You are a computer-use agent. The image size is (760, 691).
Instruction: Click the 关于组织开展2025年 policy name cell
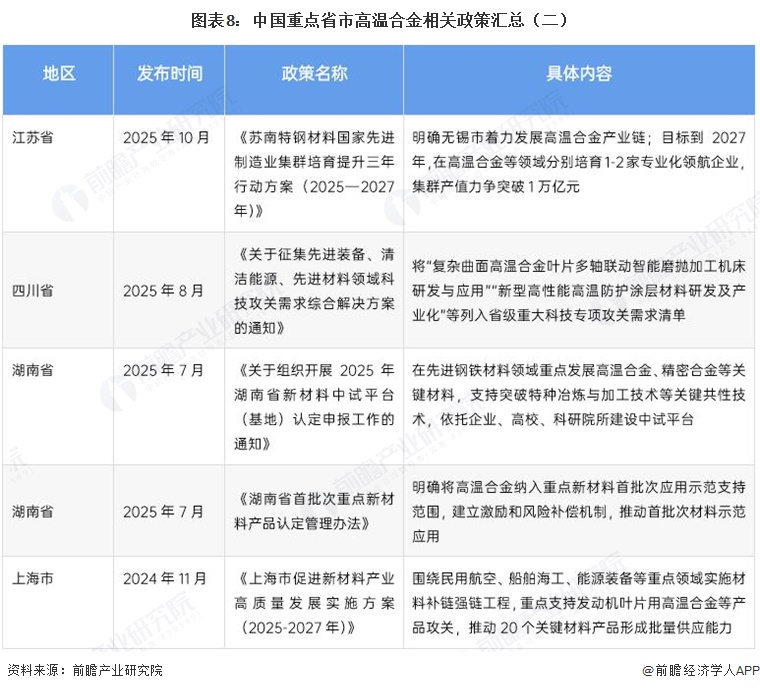tap(314, 407)
